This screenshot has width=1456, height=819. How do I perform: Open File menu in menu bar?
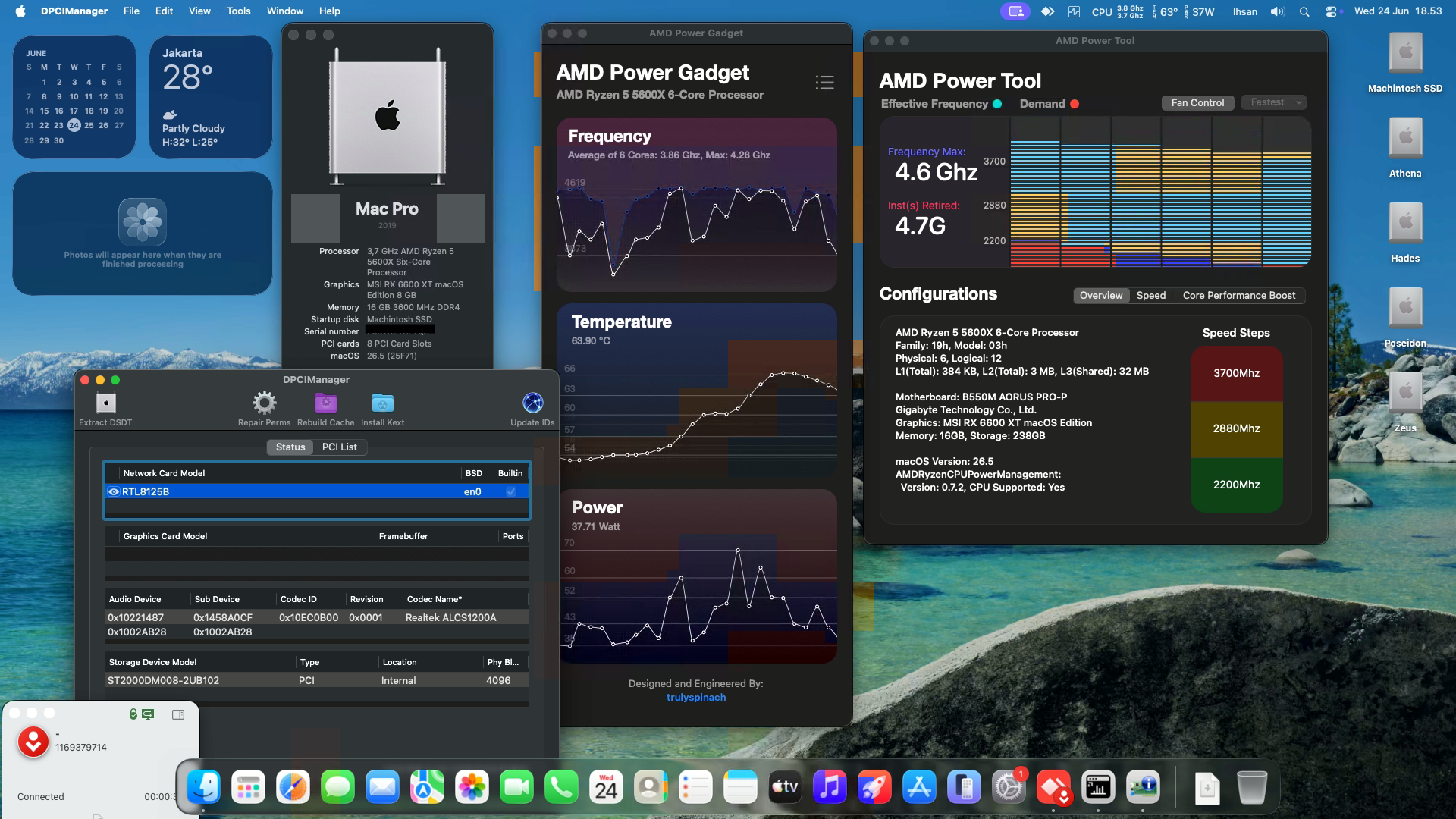coord(131,11)
